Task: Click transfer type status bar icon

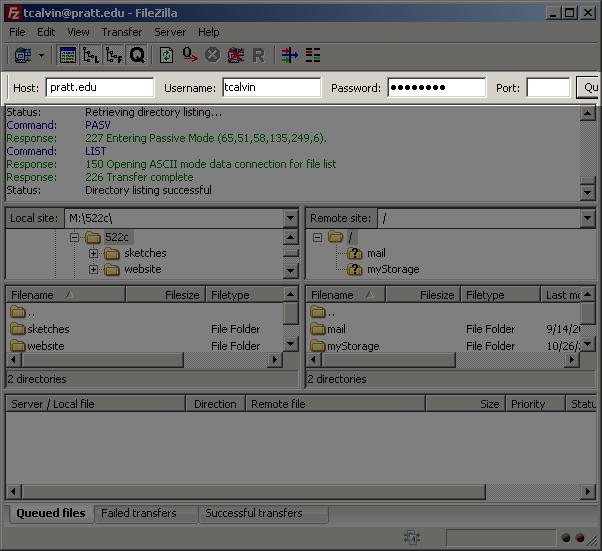Action: pyautogui.click(x=412, y=538)
